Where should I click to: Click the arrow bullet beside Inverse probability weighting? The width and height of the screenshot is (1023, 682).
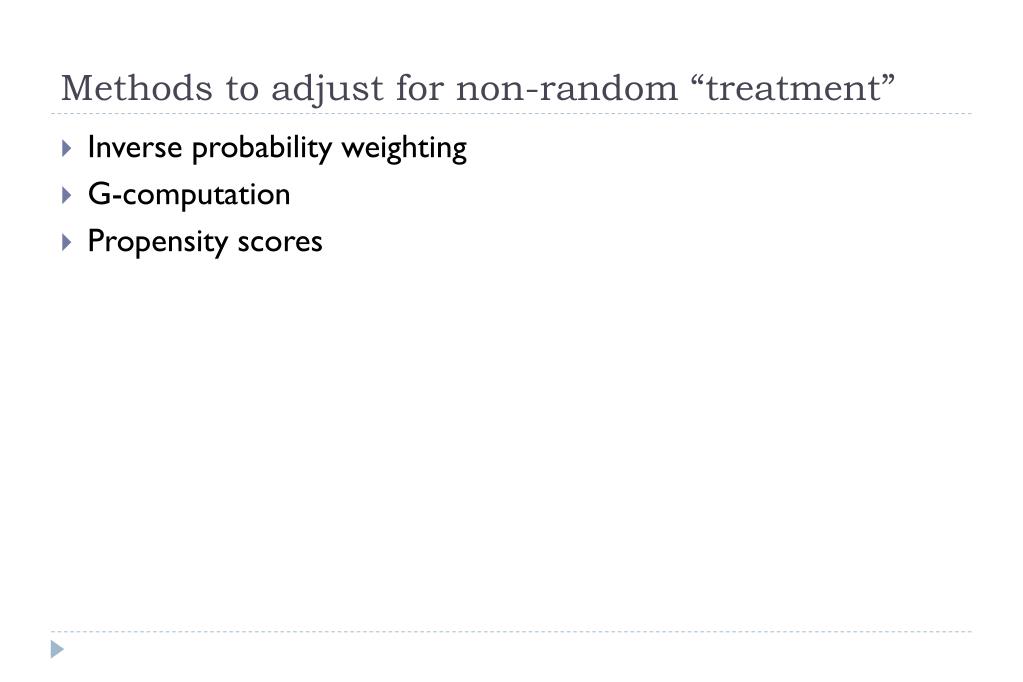67,148
